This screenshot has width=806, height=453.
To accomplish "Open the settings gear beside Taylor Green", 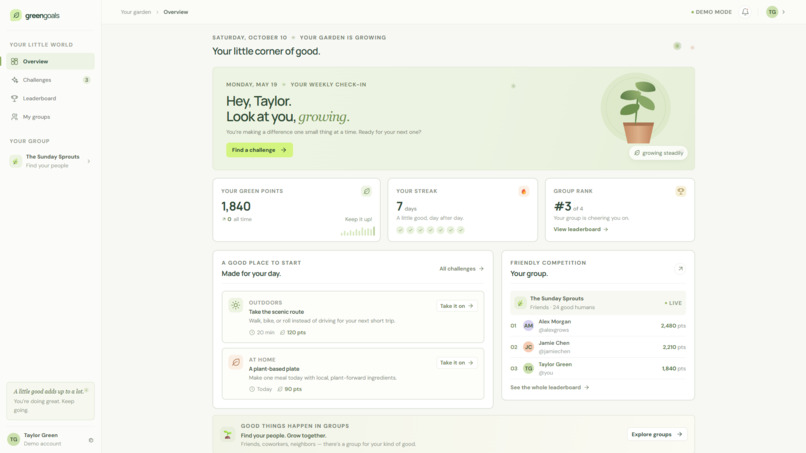I will click(91, 440).
